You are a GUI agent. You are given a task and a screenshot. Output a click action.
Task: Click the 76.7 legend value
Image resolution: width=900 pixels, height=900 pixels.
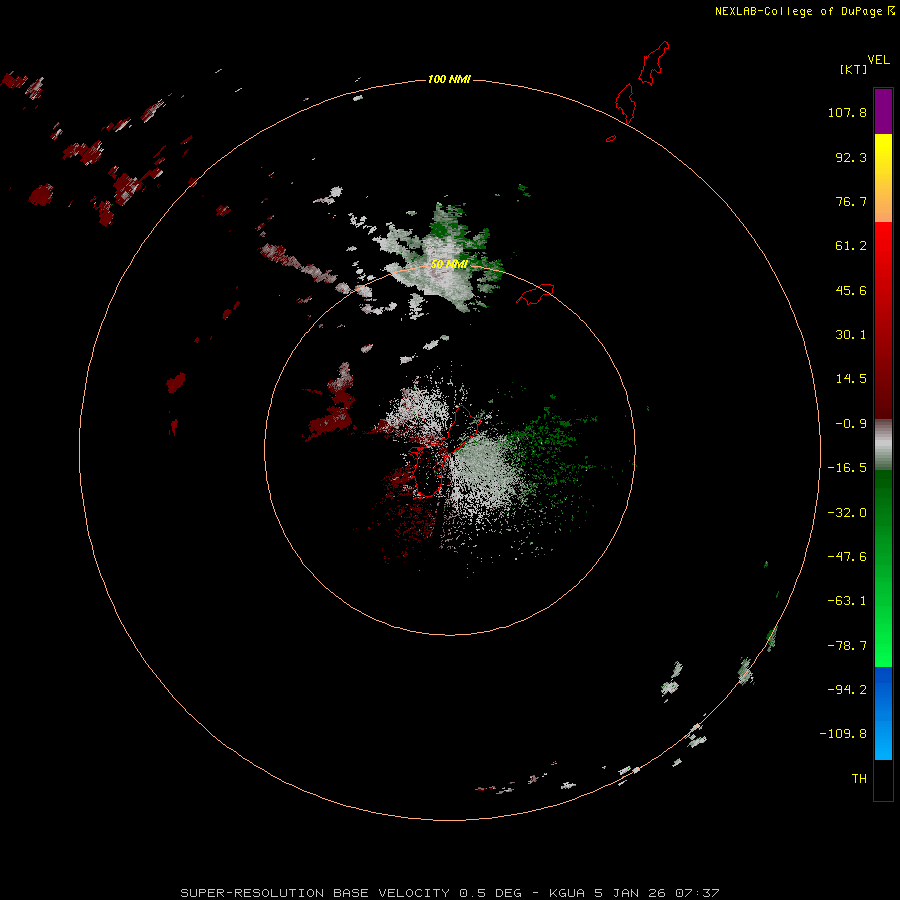pyautogui.click(x=851, y=201)
